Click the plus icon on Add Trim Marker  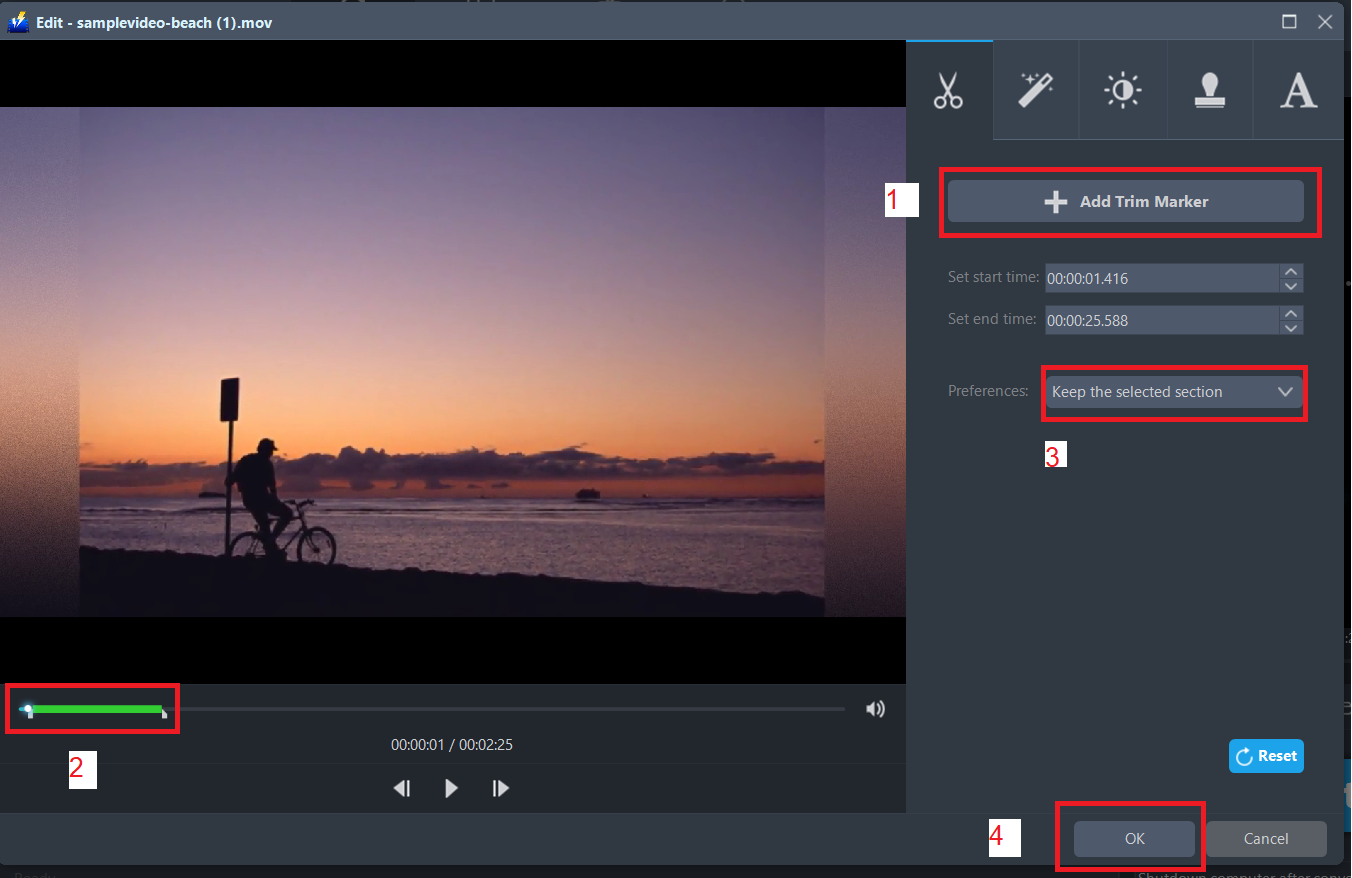pyautogui.click(x=1055, y=200)
